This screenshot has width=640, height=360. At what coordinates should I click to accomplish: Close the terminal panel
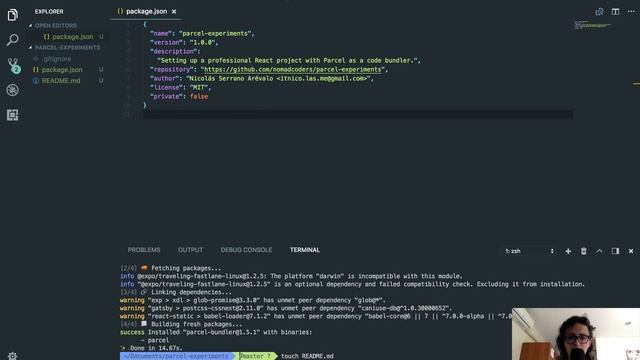(631, 251)
